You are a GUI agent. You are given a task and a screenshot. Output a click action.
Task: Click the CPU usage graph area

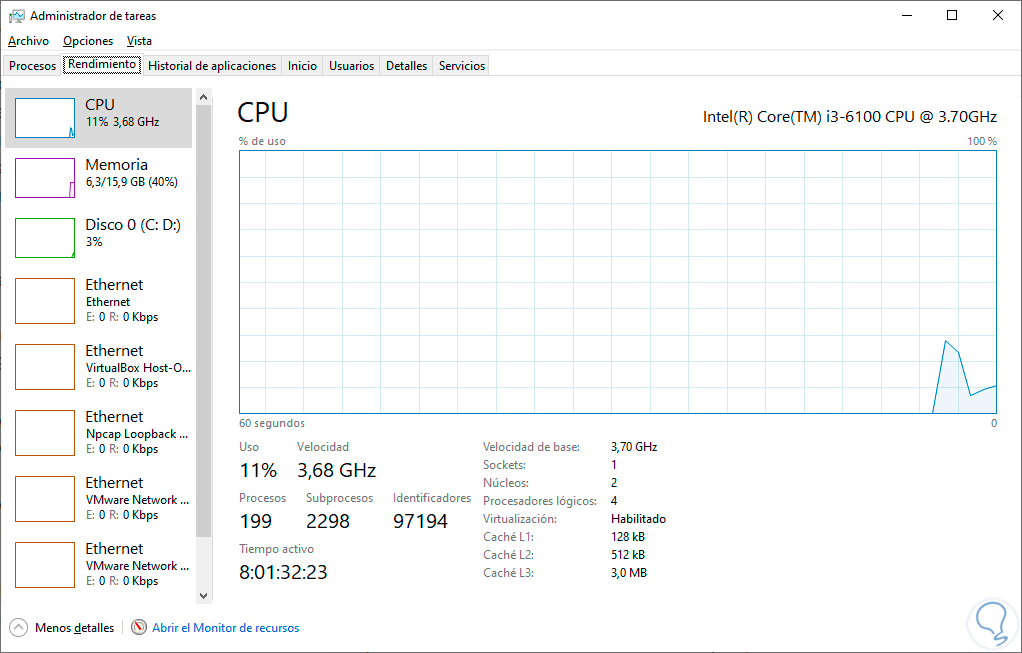click(x=617, y=281)
